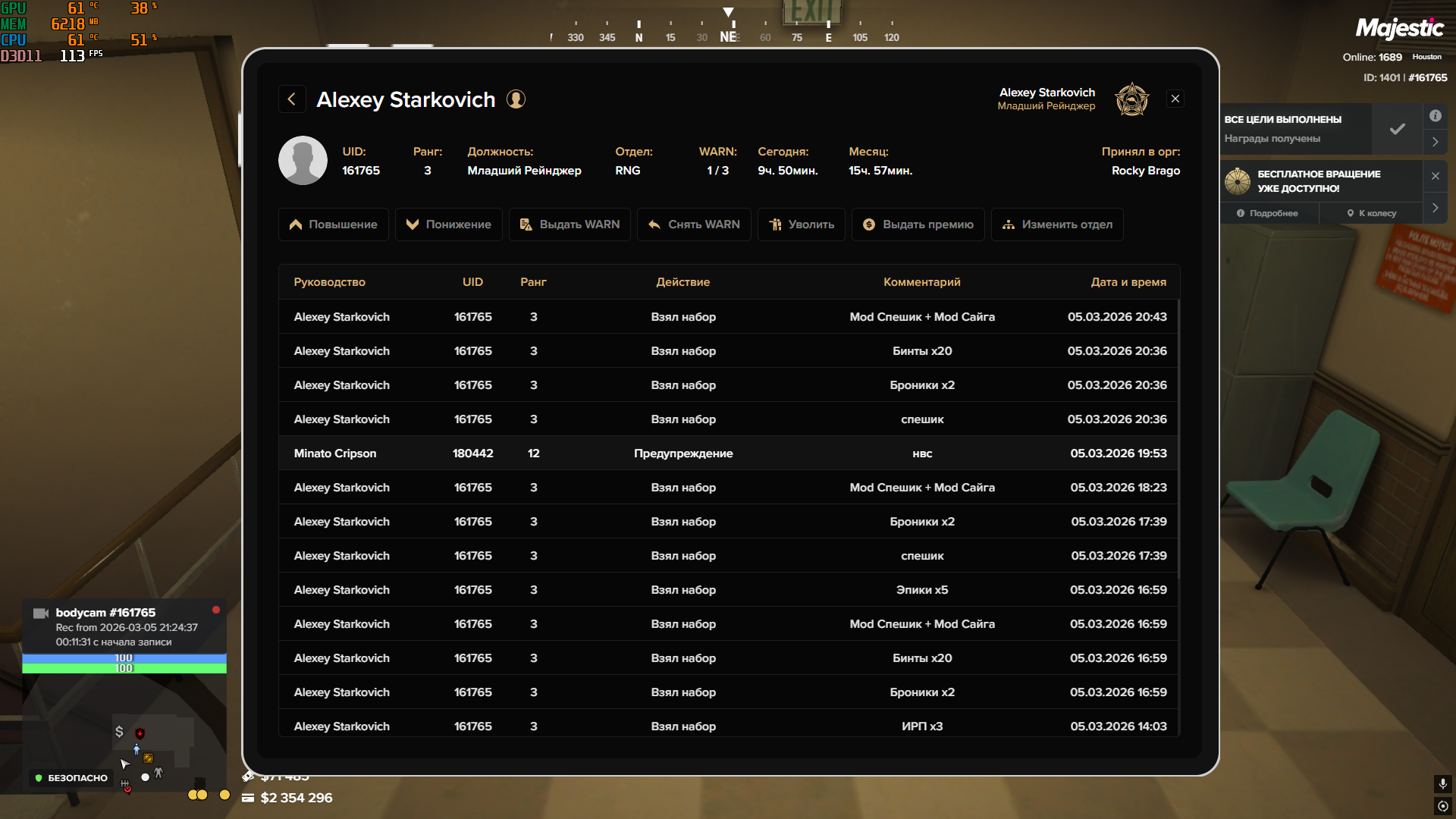1456x819 pixels.
Task: Click the player avatar thumbnail
Action: [x=303, y=161]
